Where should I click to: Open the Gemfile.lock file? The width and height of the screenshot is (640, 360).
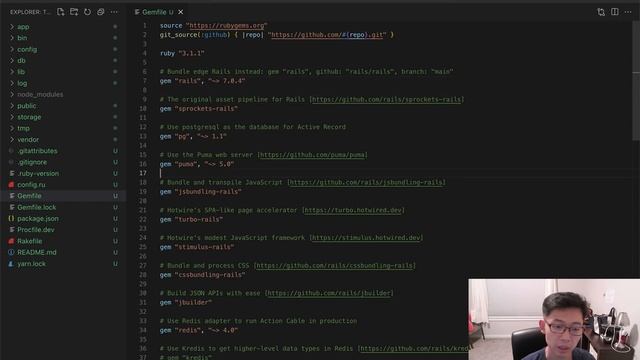36,207
